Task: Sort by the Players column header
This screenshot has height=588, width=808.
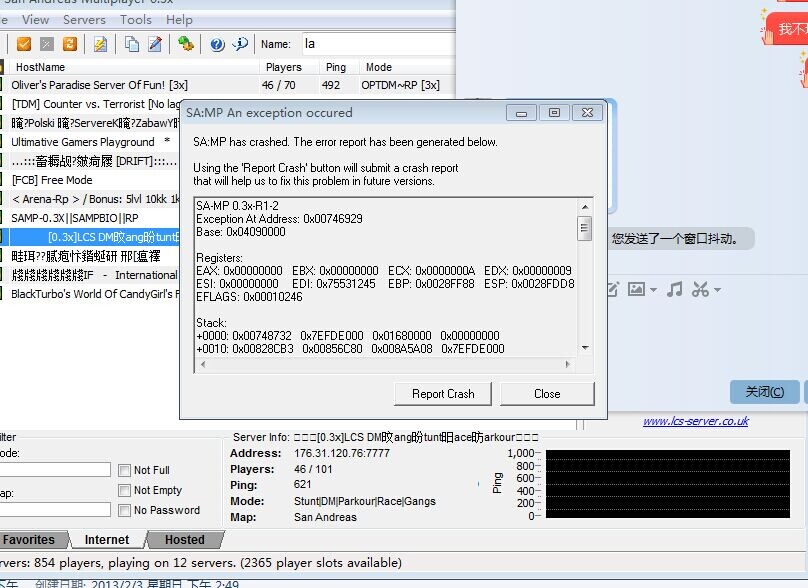Action: (289, 67)
